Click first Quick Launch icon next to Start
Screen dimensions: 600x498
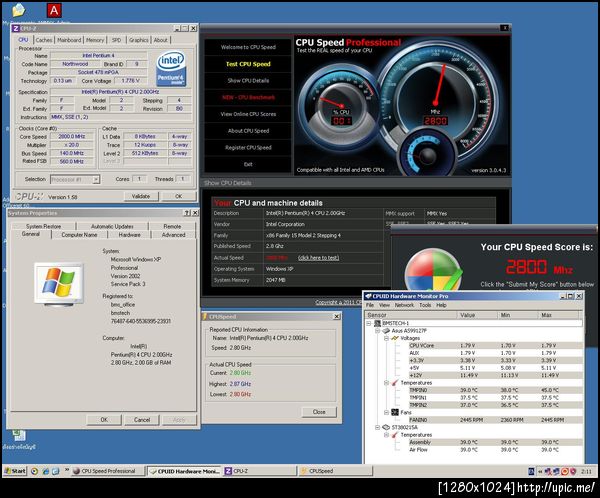pyautogui.click(x=34, y=471)
